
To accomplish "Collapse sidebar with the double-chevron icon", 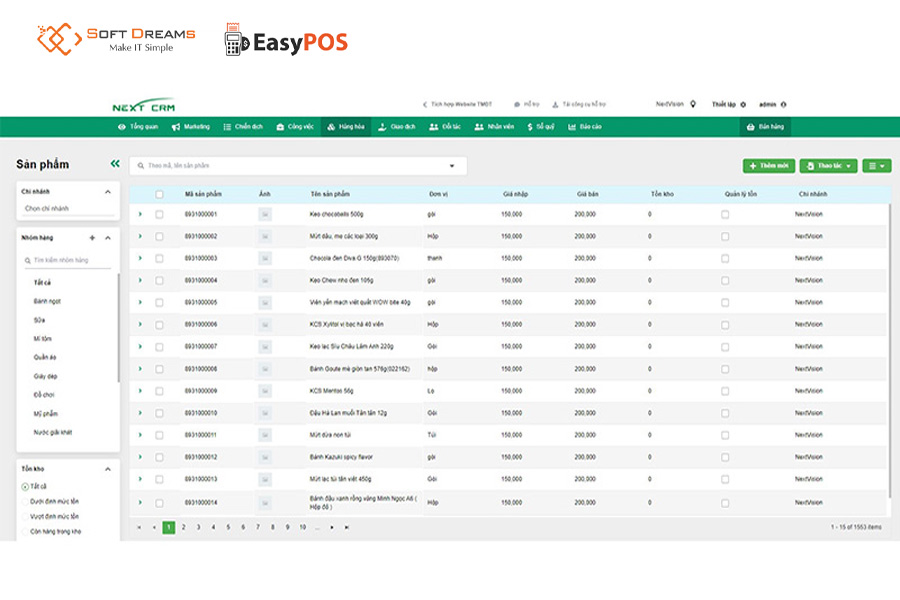I will click(115, 164).
